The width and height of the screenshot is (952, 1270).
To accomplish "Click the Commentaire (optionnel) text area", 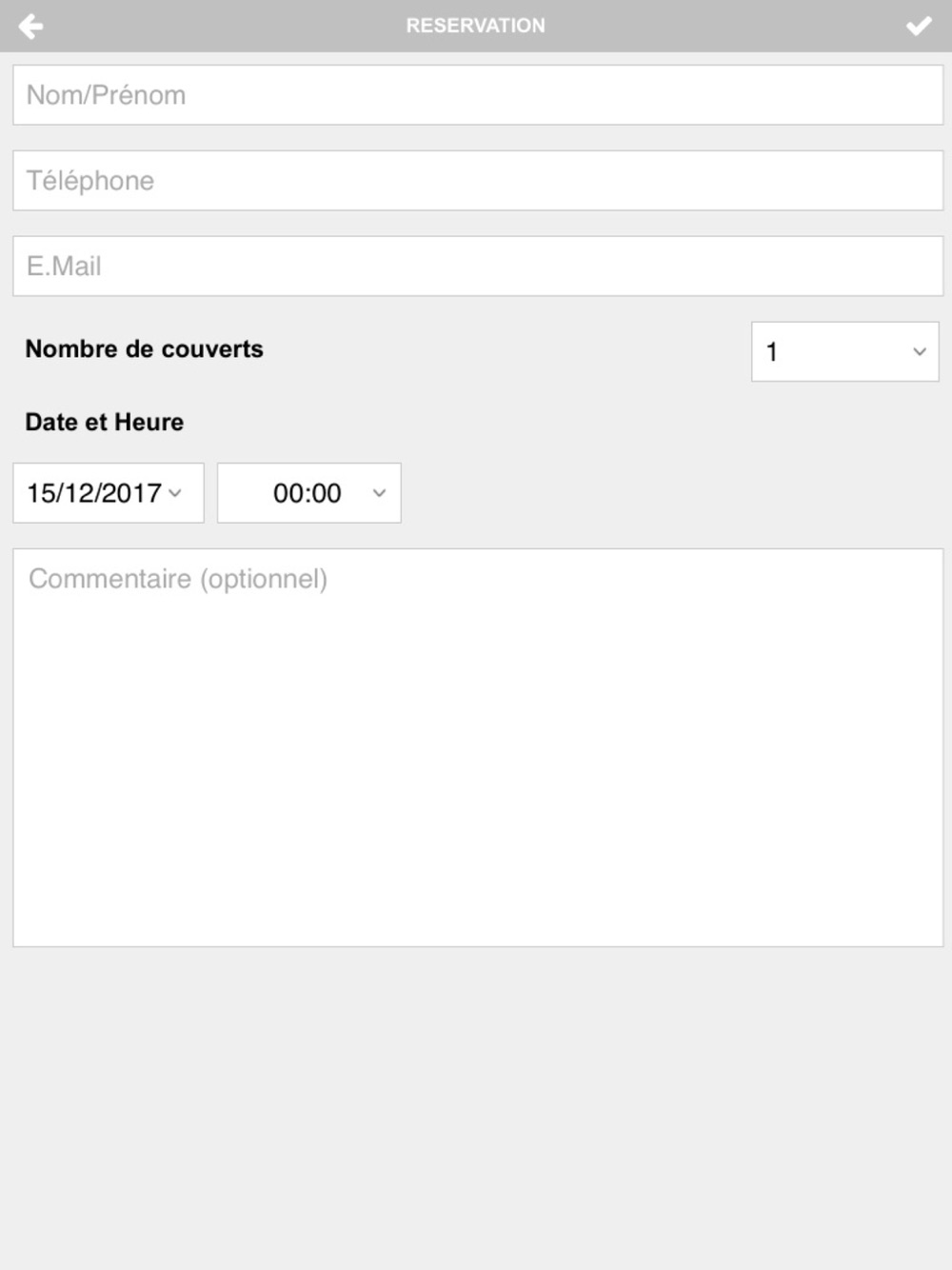I will tap(478, 747).
